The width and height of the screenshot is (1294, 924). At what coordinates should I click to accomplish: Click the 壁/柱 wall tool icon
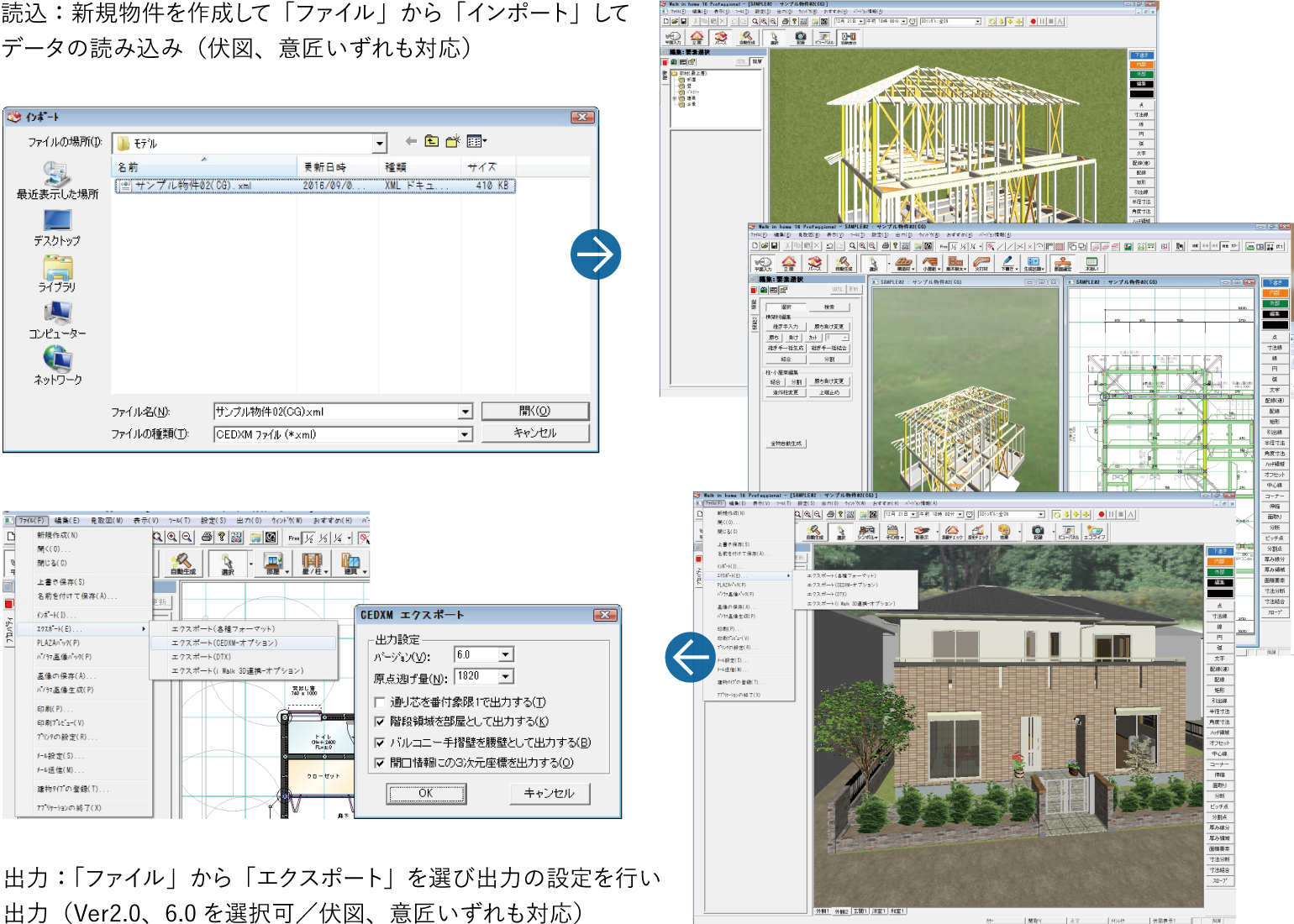[311, 564]
